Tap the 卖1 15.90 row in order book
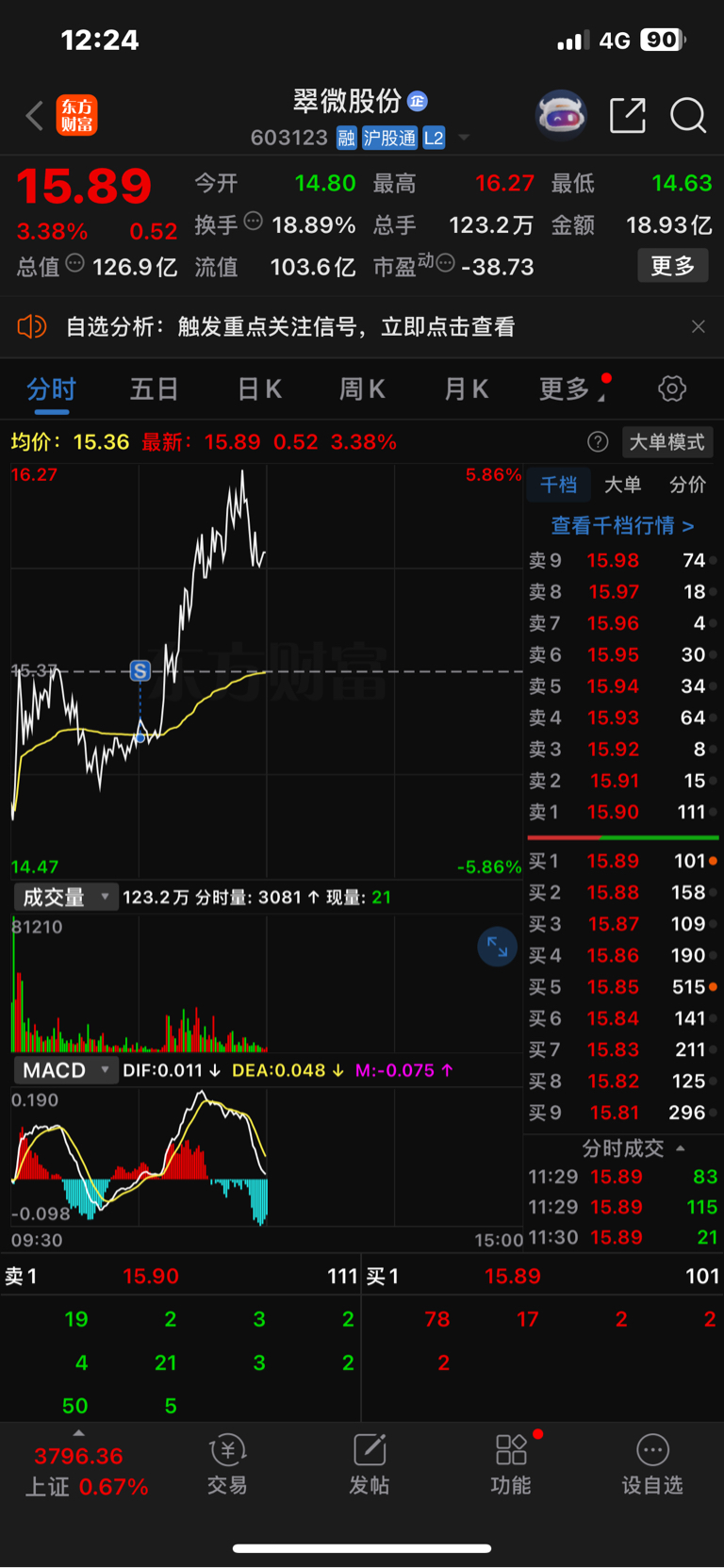This screenshot has width=724, height=1568. click(x=622, y=812)
